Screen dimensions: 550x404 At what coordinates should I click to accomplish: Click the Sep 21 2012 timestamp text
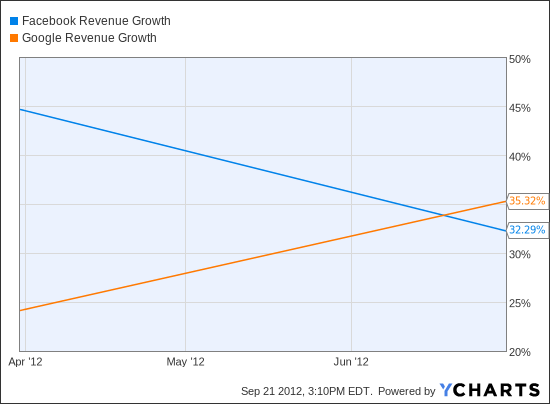coord(307,391)
